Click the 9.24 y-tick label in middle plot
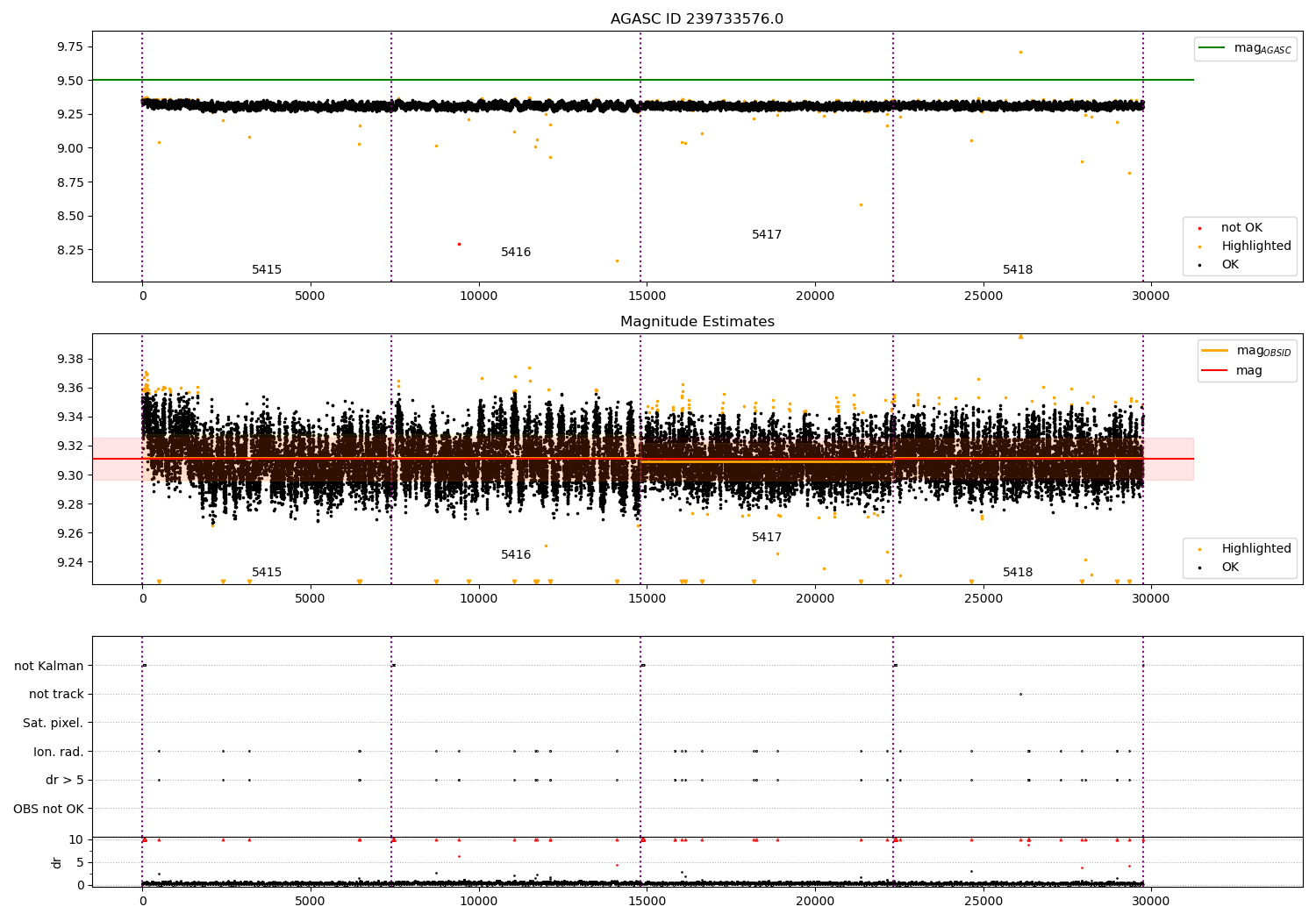 point(69,562)
